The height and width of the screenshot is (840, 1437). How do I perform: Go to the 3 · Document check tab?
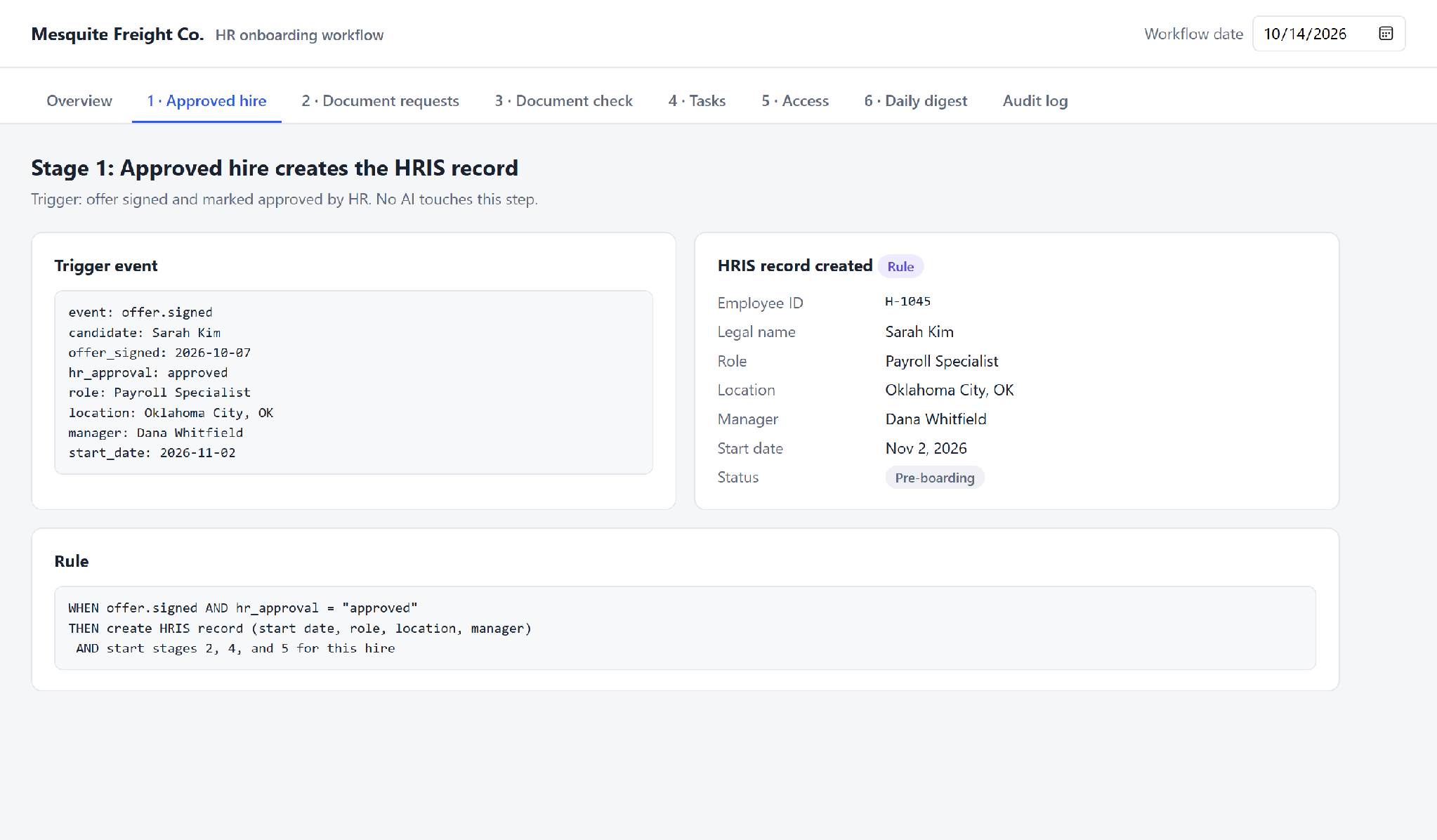tap(563, 100)
